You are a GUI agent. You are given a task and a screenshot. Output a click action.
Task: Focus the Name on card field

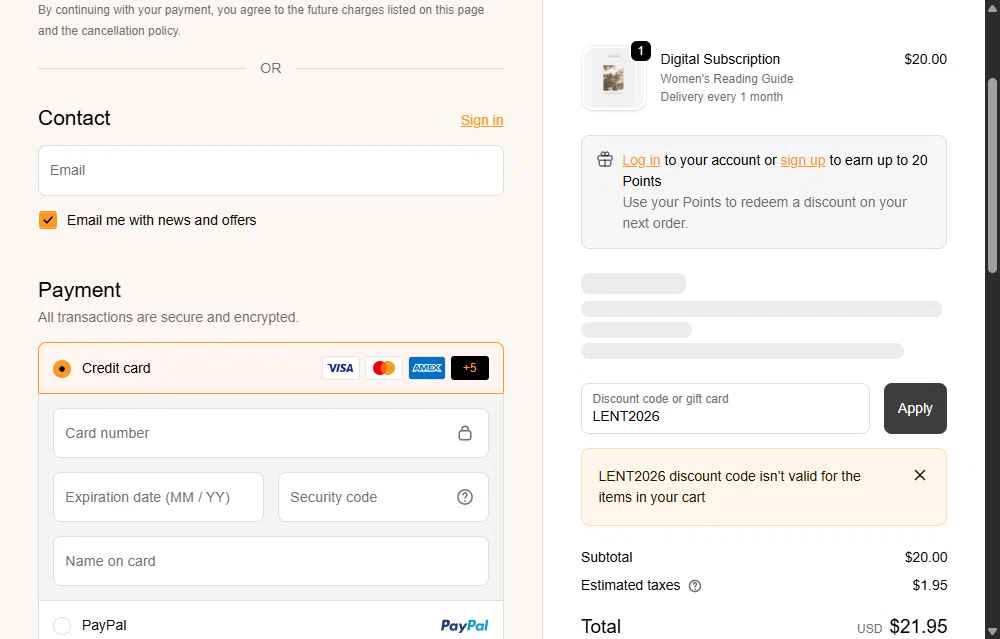[x=270, y=561]
